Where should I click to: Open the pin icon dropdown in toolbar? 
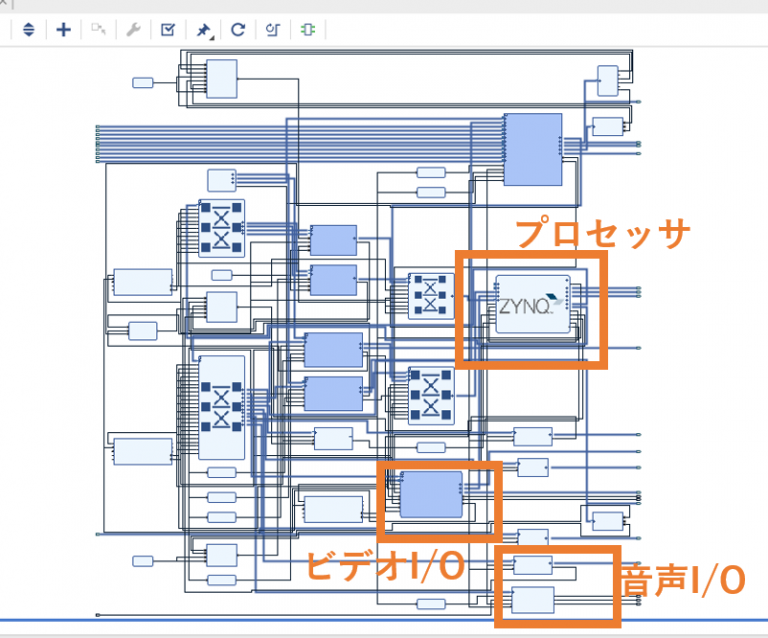coord(204,30)
